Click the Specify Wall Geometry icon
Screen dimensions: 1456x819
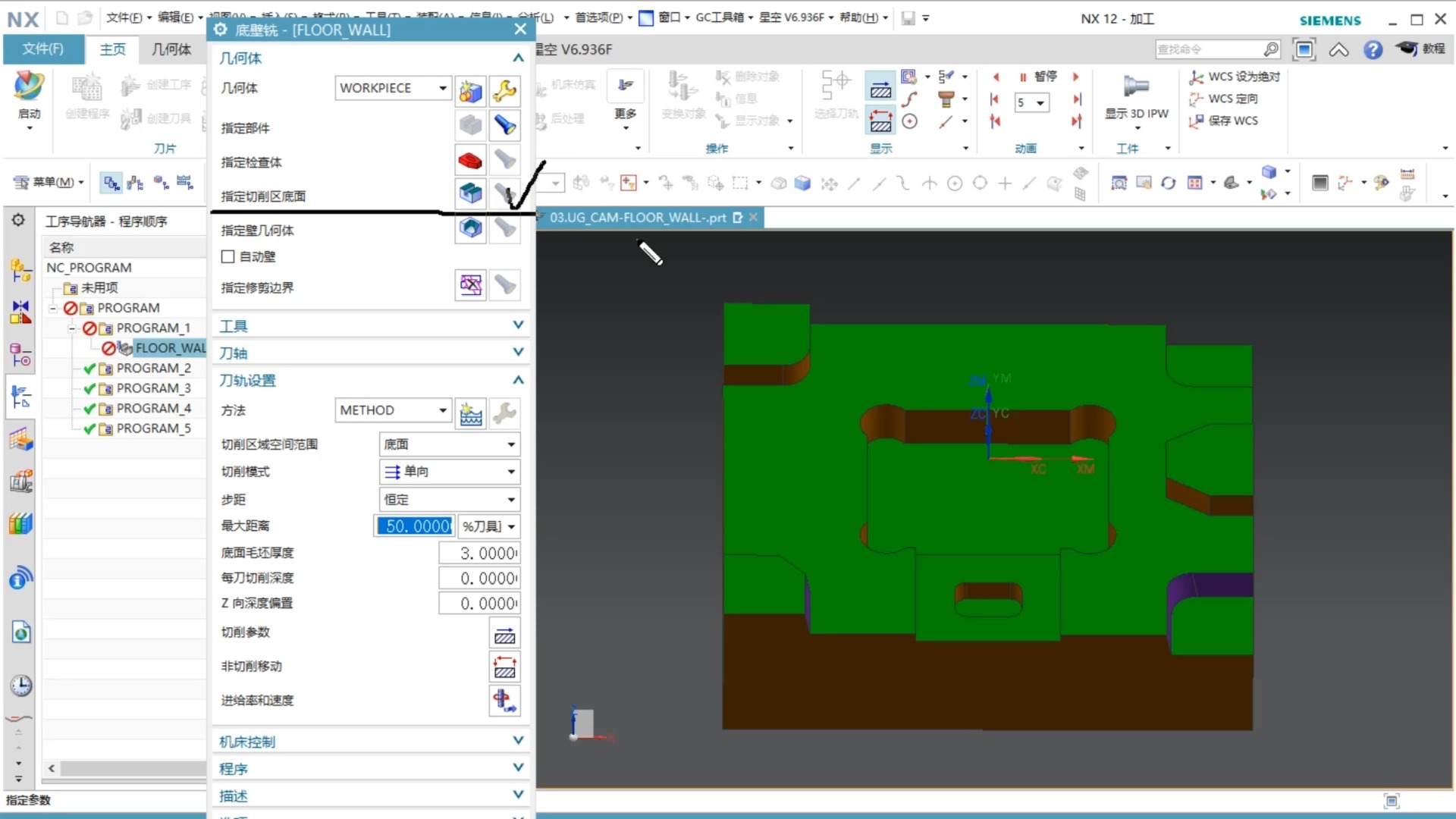point(470,227)
